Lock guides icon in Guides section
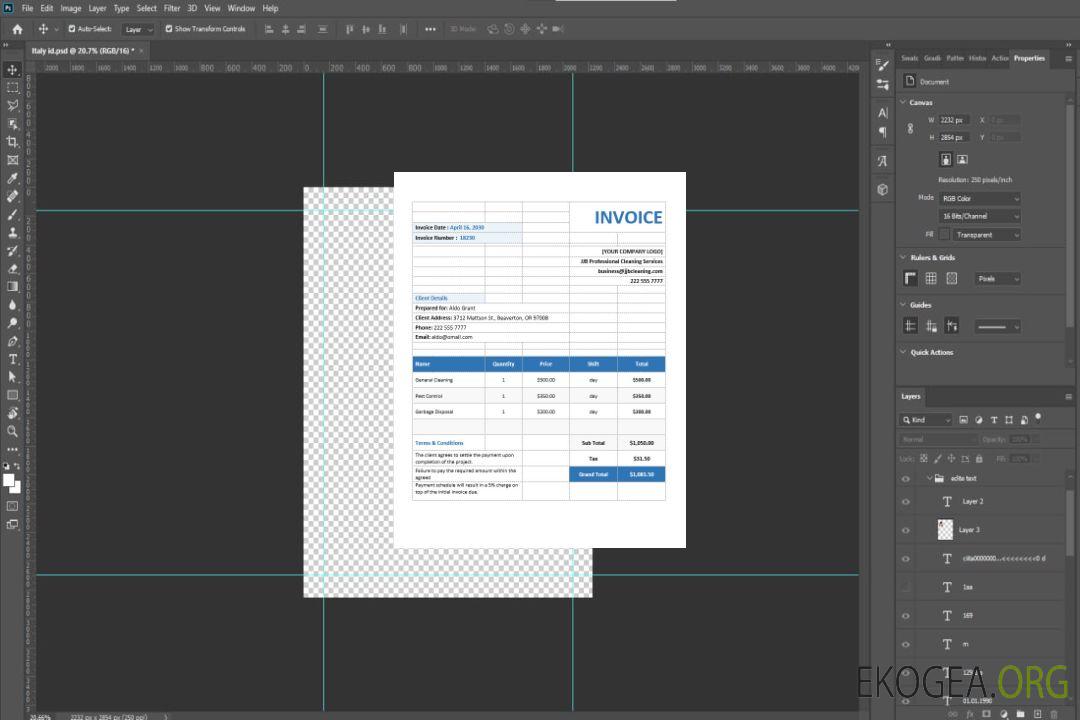1080x720 pixels. coord(931,326)
